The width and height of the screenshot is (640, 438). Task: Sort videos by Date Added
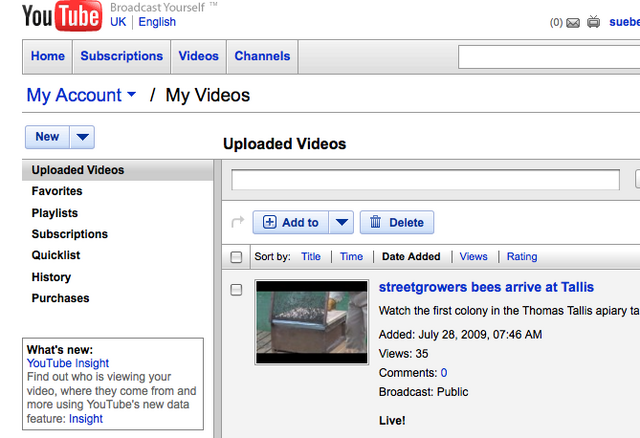[411, 257]
